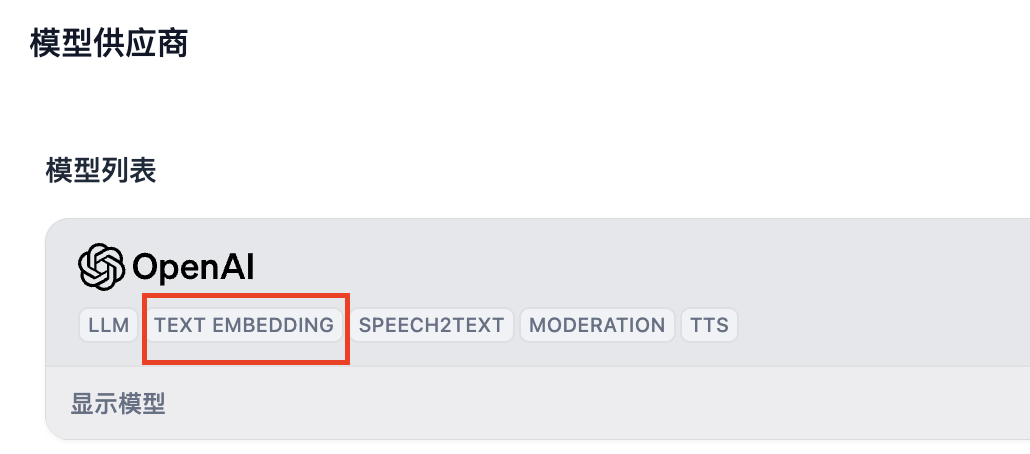1030x454 pixels.
Task: Click the "Open" letters of the OpenAI wordmark
Action: tap(175, 268)
